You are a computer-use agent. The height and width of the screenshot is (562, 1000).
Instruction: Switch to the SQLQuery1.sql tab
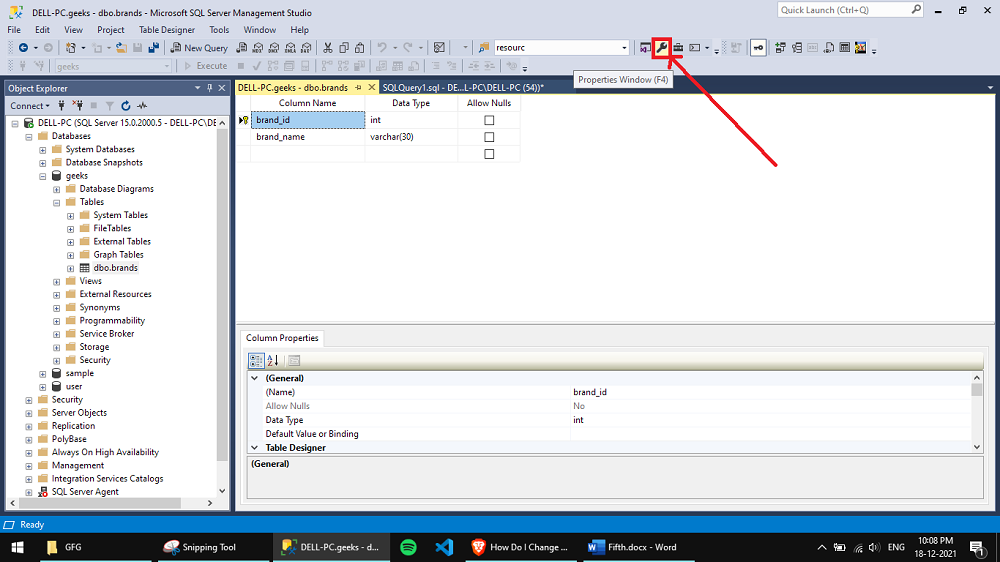click(x=463, y=88)
